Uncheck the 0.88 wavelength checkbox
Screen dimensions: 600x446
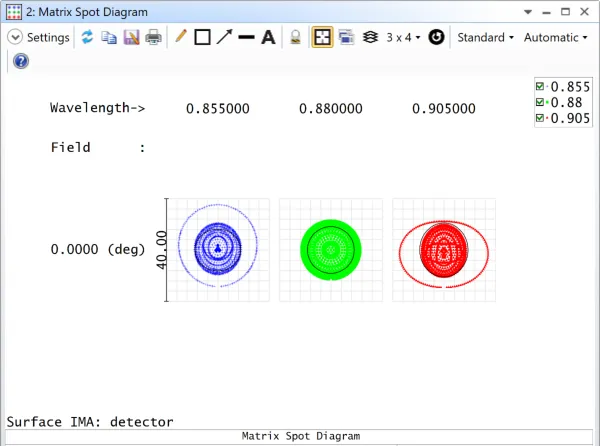coord(540,103)
